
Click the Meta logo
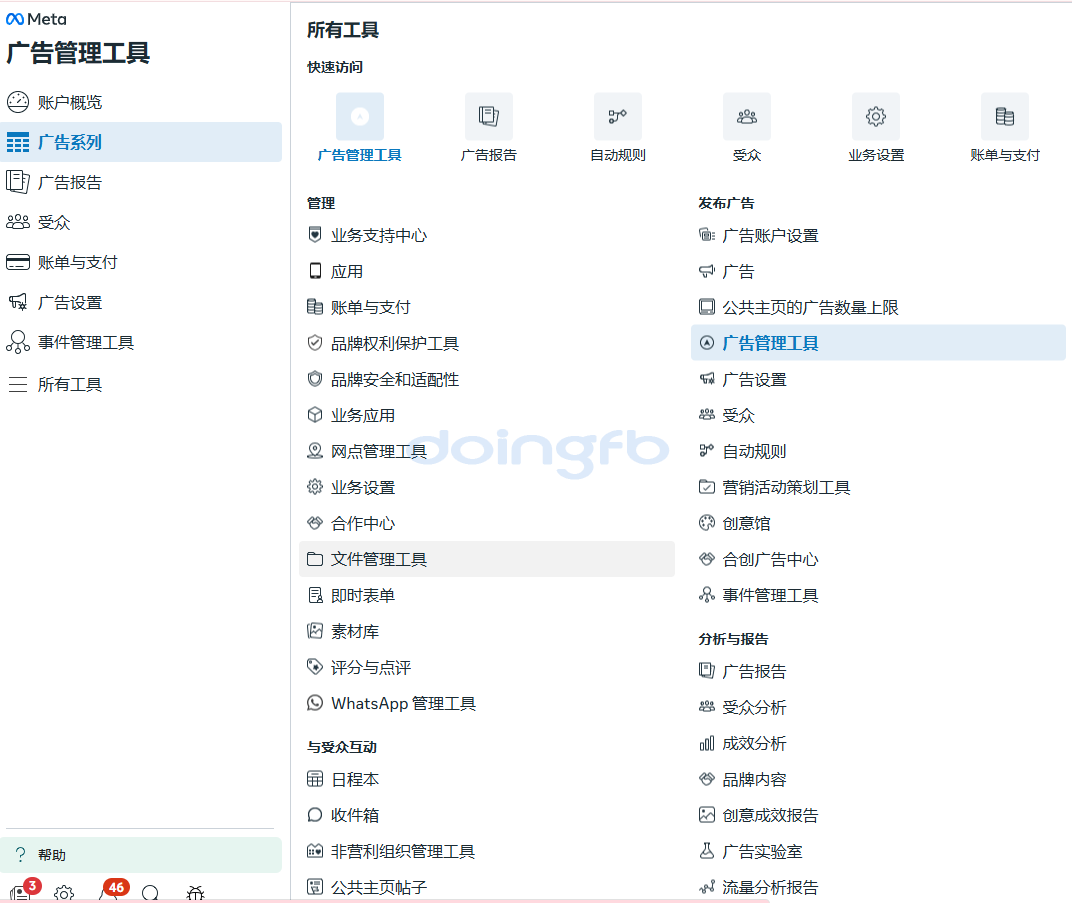click(36, 19)
